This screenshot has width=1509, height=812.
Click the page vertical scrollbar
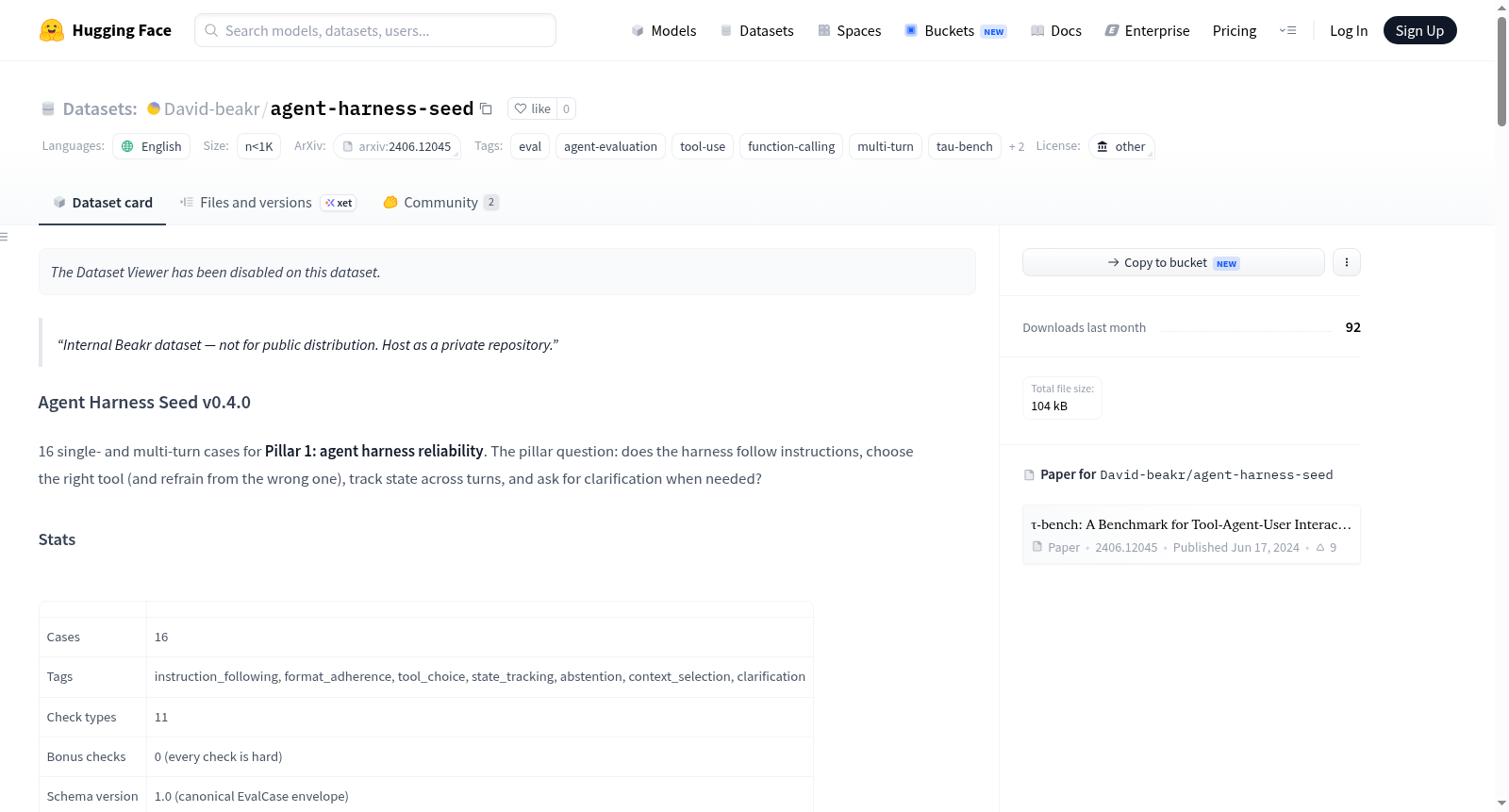1501,71
